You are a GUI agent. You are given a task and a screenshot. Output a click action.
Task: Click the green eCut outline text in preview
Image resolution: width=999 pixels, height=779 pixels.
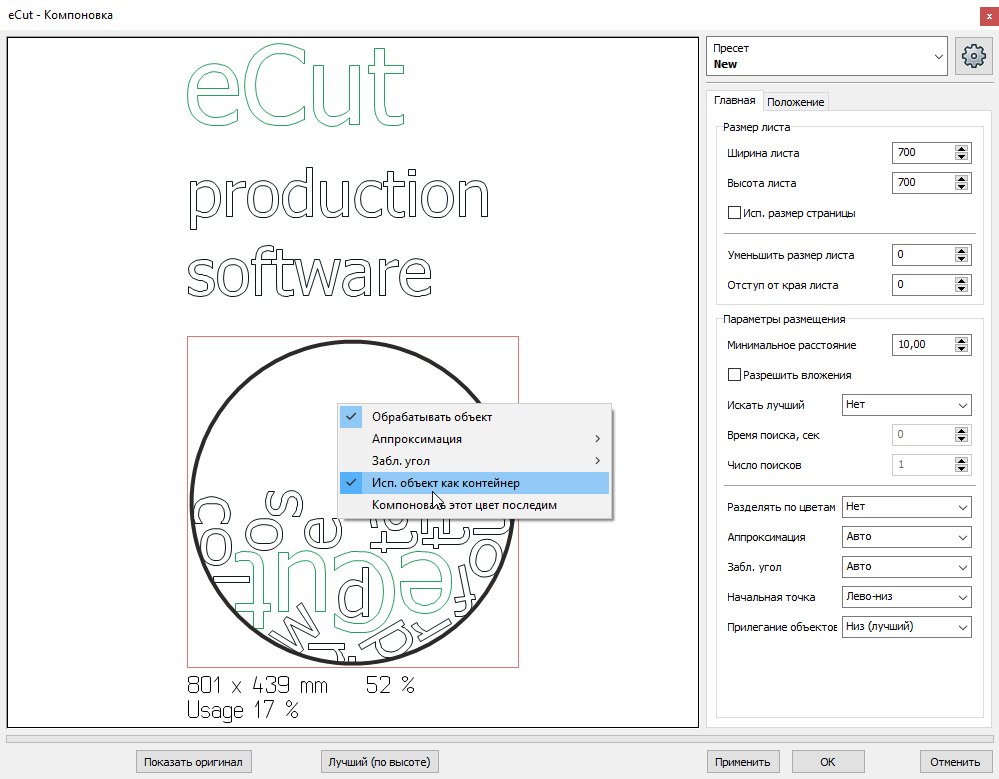tap(296, 85)
